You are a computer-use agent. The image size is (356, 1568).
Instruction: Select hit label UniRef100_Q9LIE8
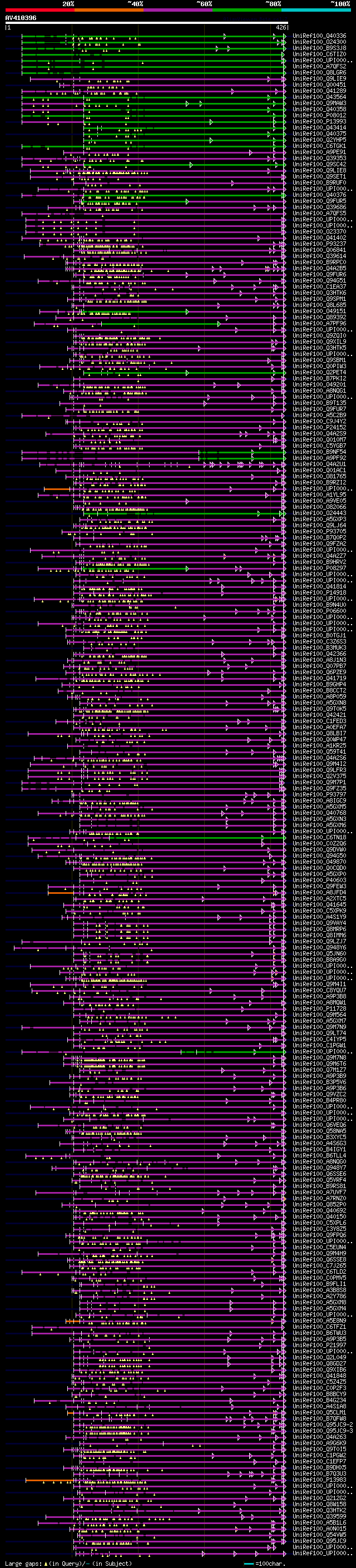click(319, 170)
